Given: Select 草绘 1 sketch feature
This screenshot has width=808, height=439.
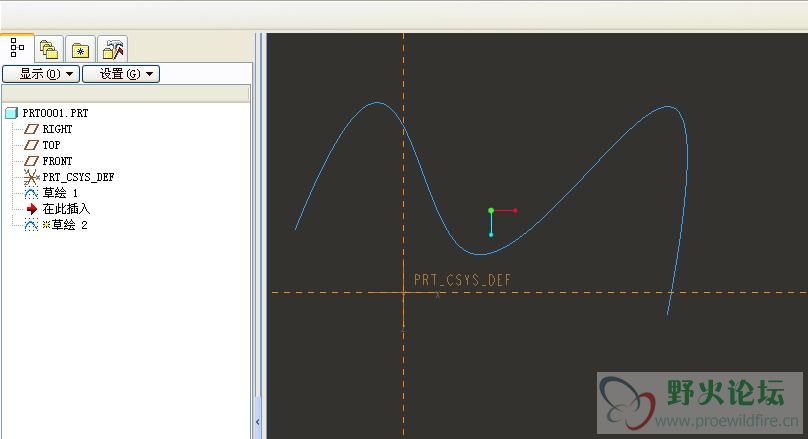Looking at the screenshot, I should click(x=60, y=193).
